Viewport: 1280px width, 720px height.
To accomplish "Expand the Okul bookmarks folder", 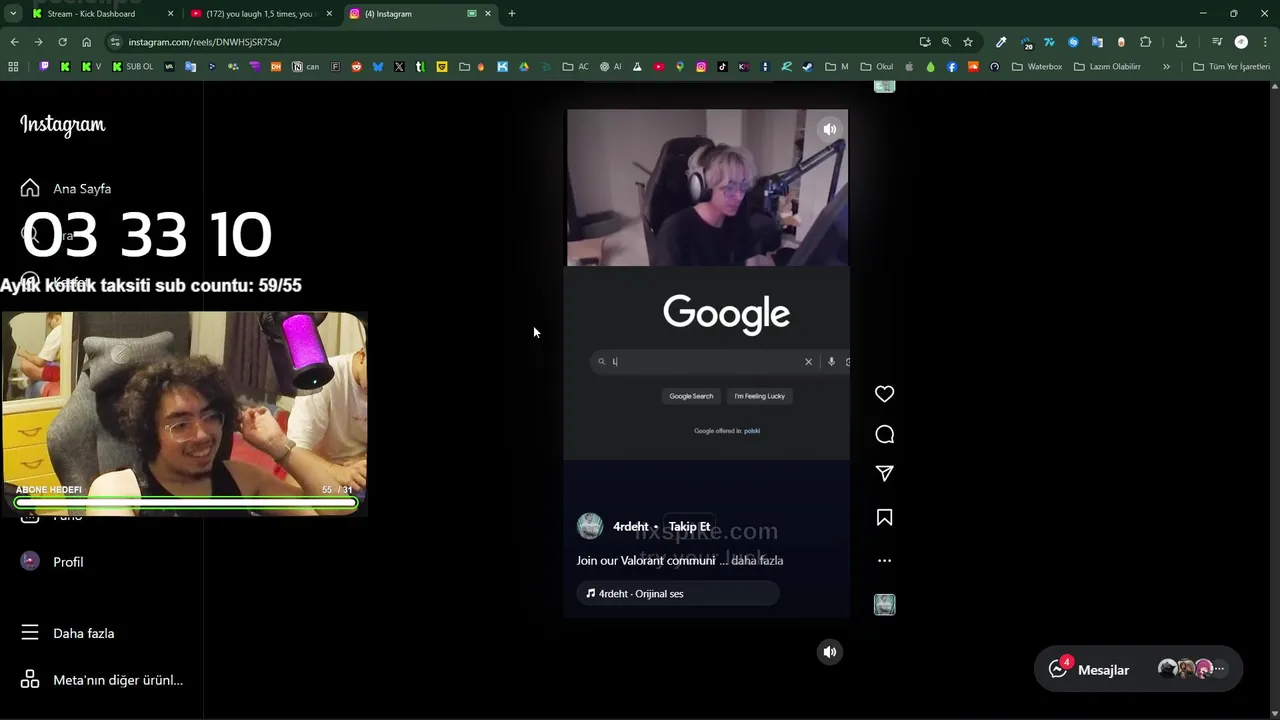I will (x=878, y=67).
